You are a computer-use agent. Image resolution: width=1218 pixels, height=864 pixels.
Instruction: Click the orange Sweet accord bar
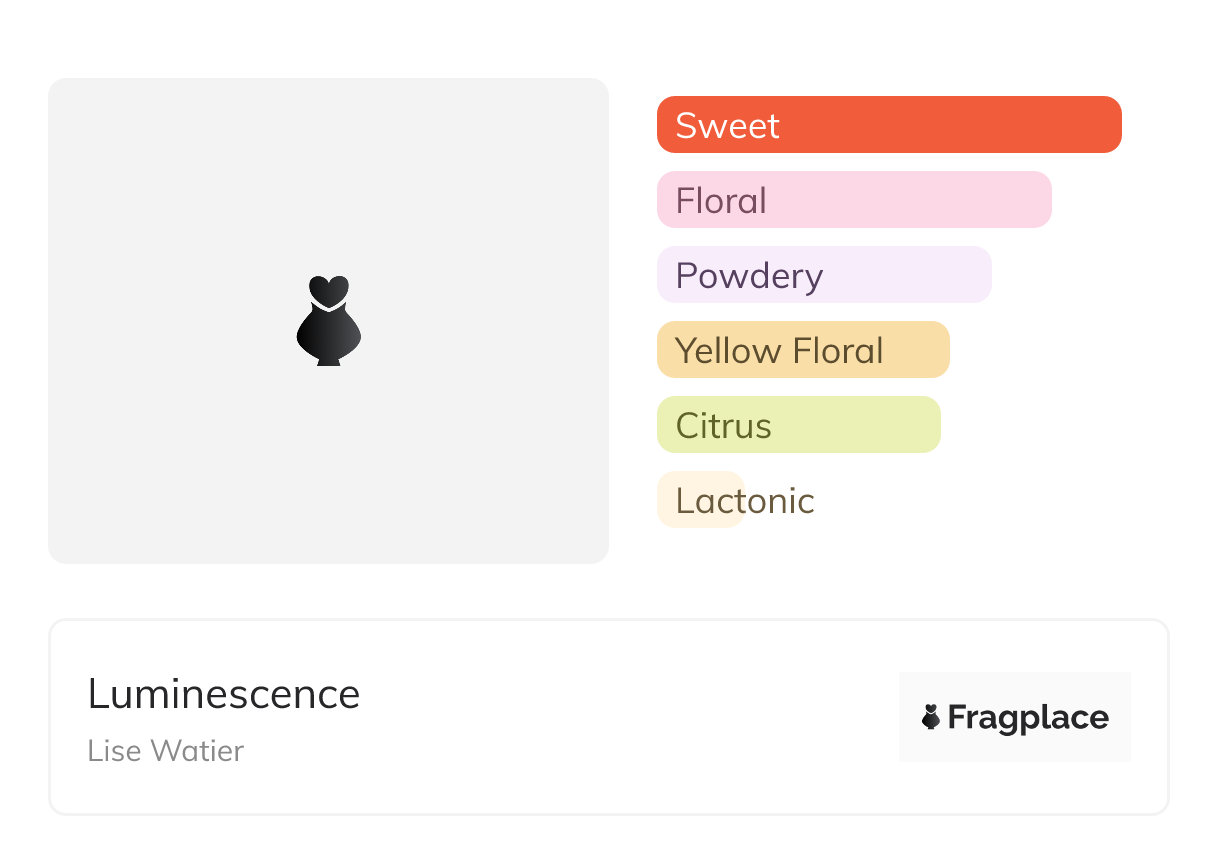click(x=950, y=125)
